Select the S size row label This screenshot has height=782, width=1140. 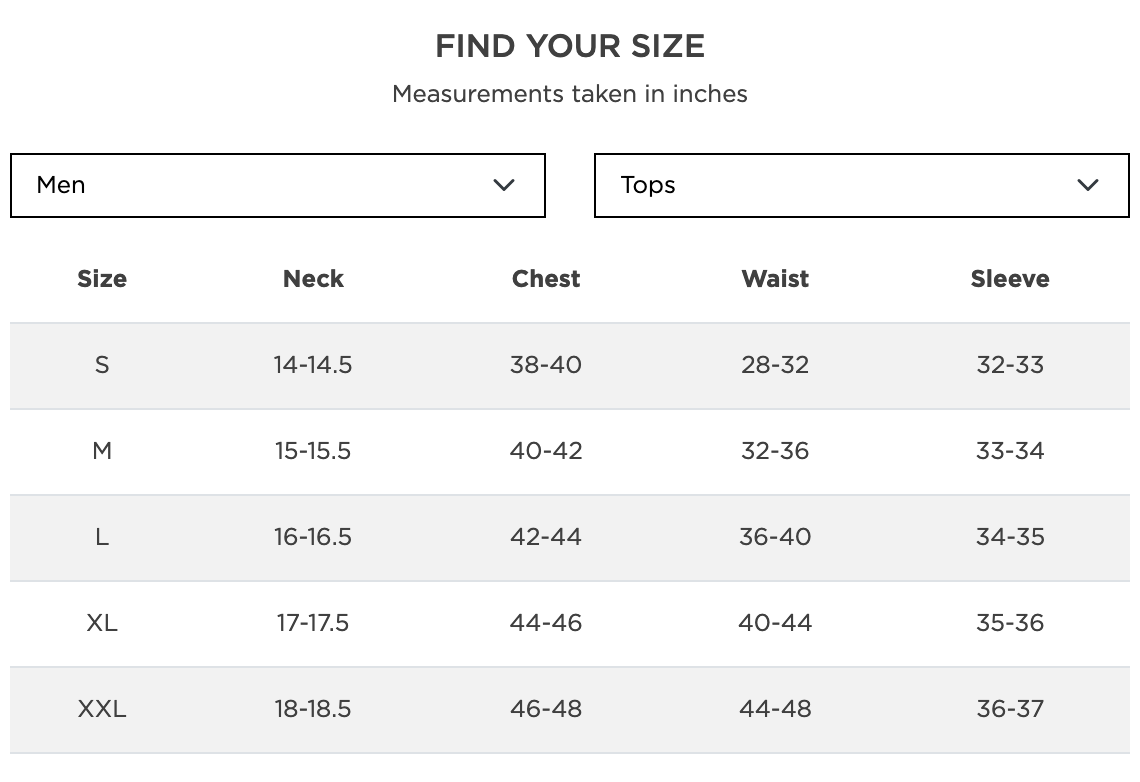tap(102, 365)
